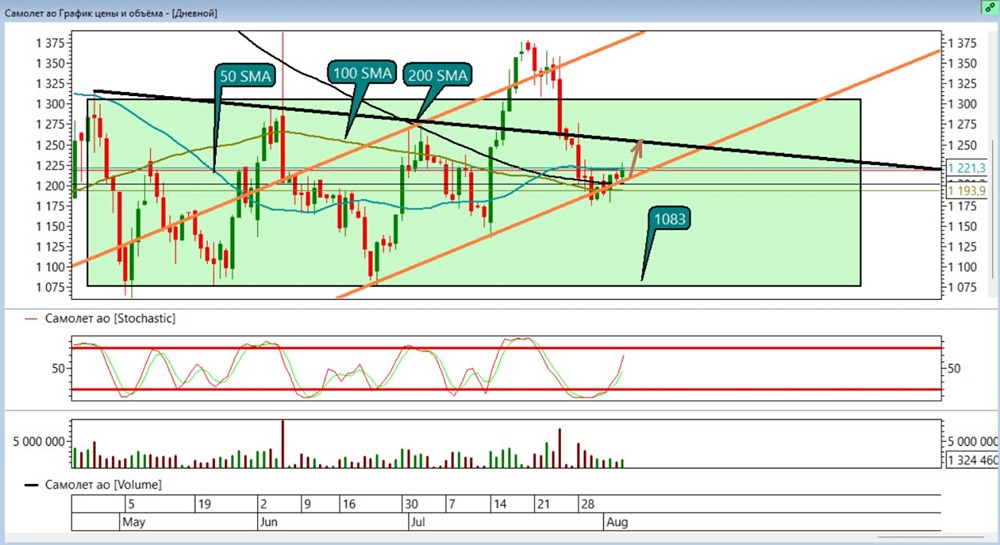The image size is (1000, 545).
Task: Select the 1 221,3 price marker box
Action: click(967, 168)
